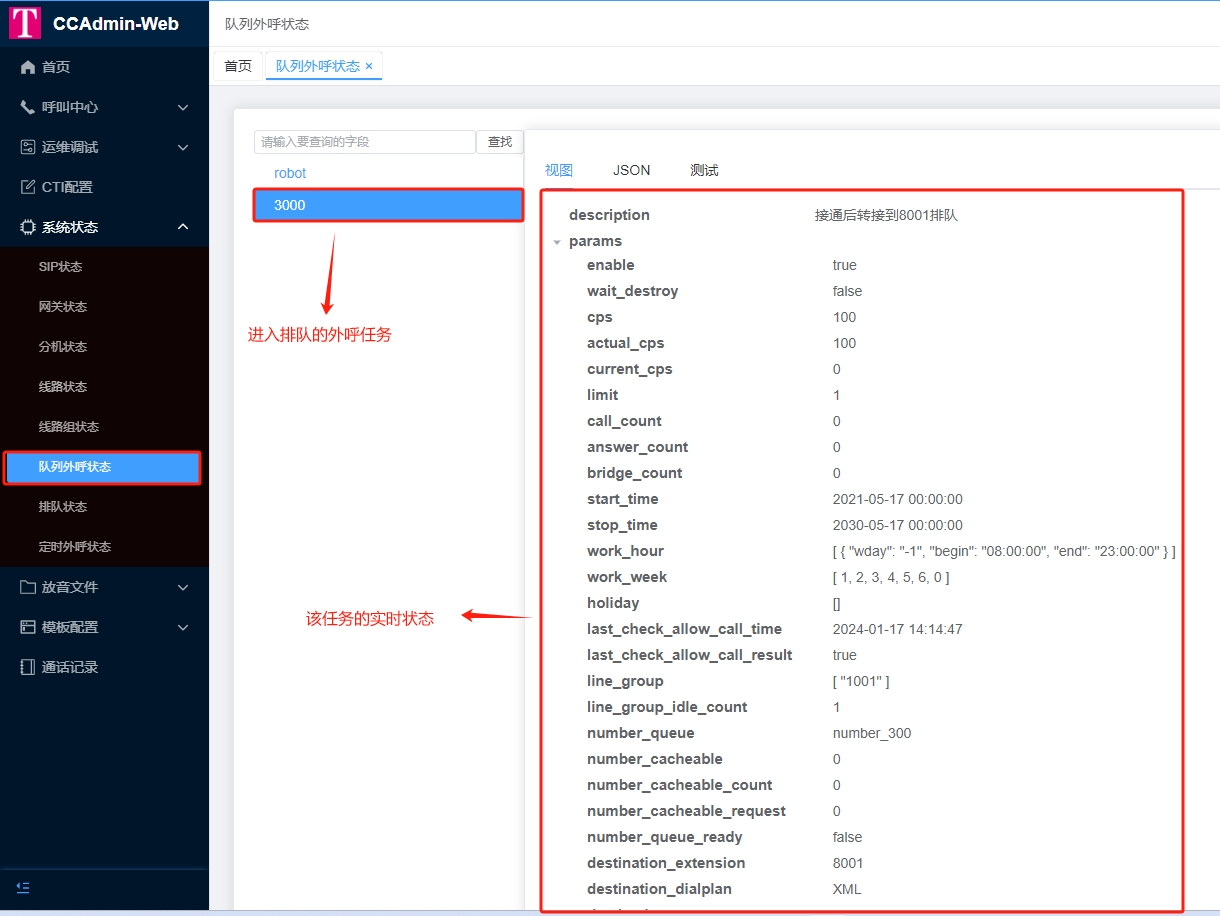
Task: Click the CTI配置 edit icon
Action: [28, 187]
